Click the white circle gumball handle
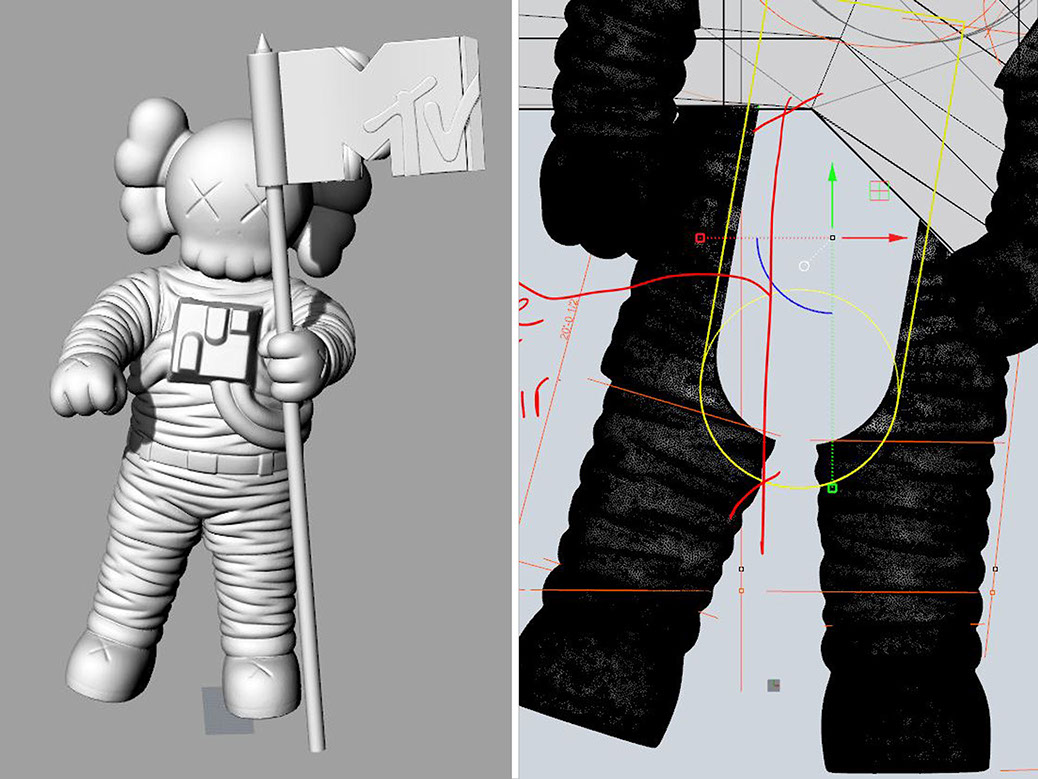 [x=803, y=266]
